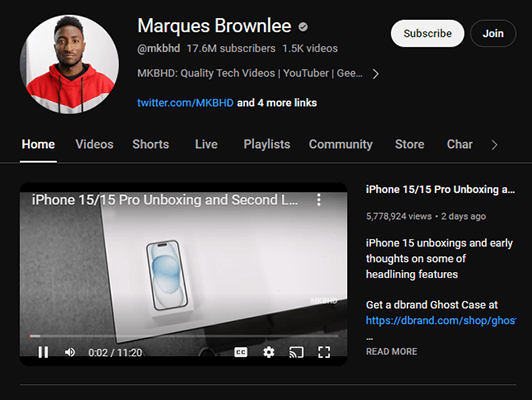
Task: Enter fullscreen mode on the player
Action: tap(324, 352)
